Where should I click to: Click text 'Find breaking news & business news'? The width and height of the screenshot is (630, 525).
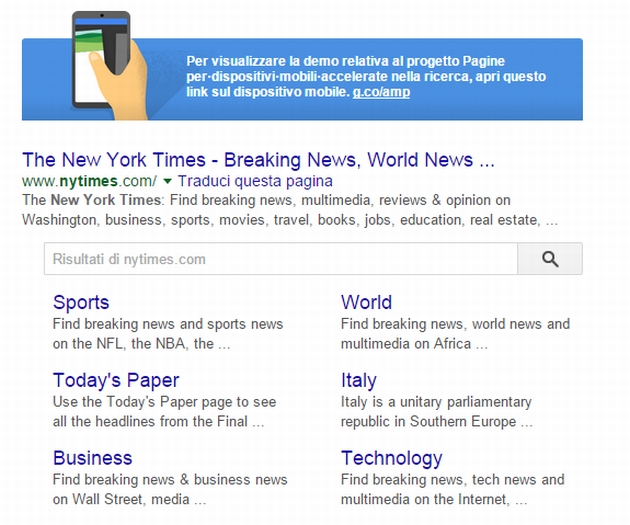click(x=170, y=480)
